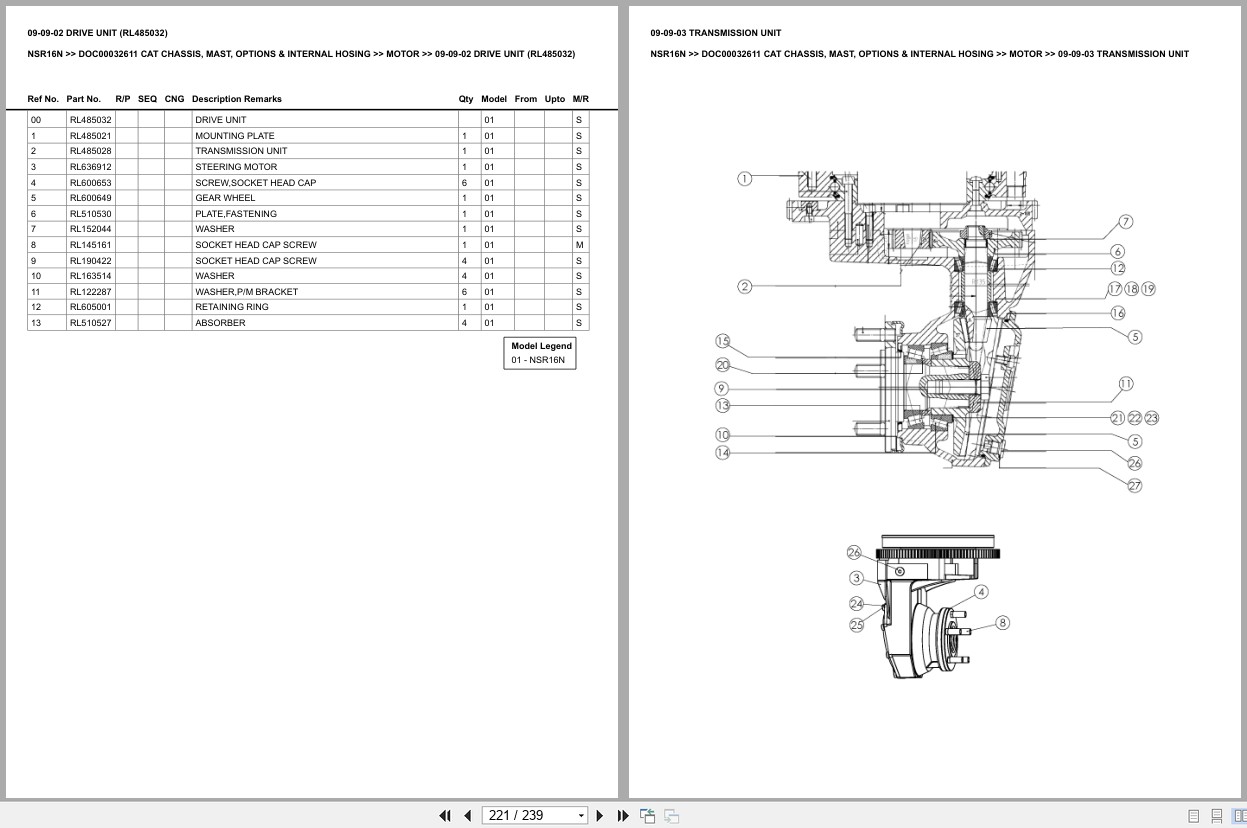1247x828 pixels.
Task: Open the page number dropdown arrow
Action: [581, 816]
